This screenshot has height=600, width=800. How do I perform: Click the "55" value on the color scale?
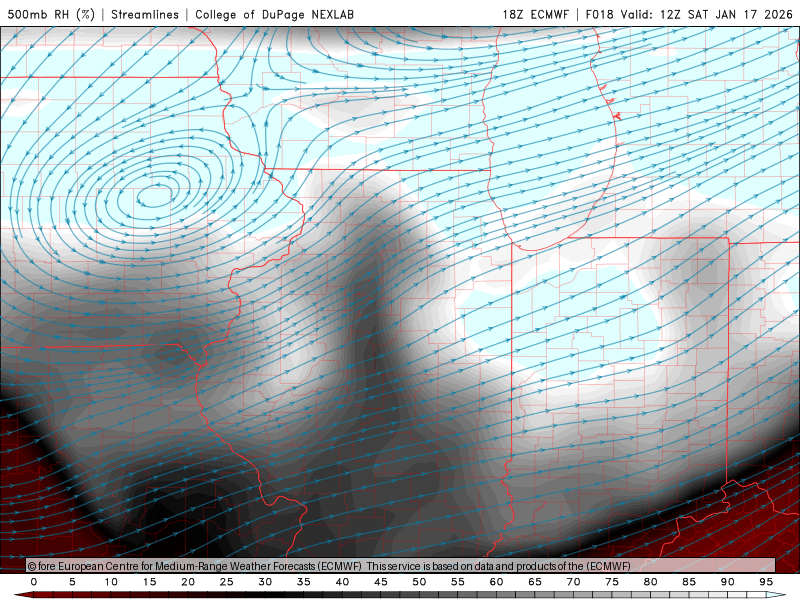(458, 582)
